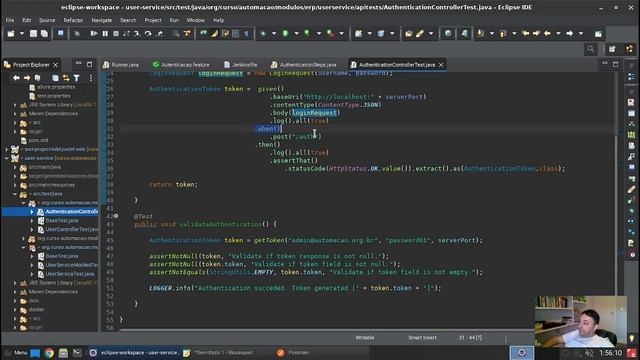Viewport: 640px width, 360px height.
Task: Open the Back navigation history dropdown
Action: 558,33
